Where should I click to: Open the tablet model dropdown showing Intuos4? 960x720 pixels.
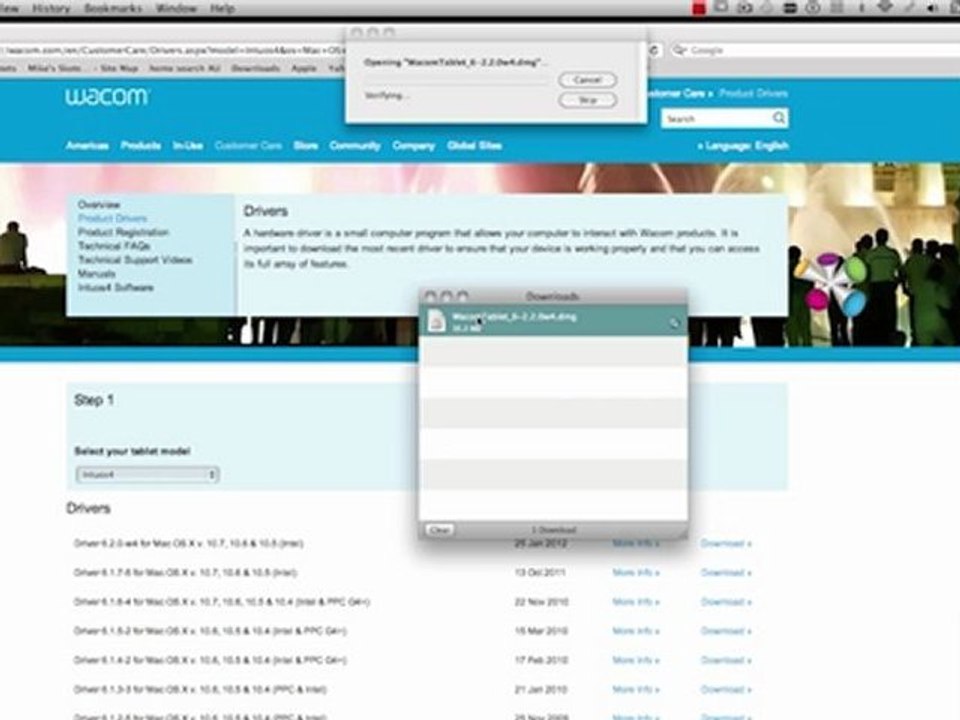(148, 474)
